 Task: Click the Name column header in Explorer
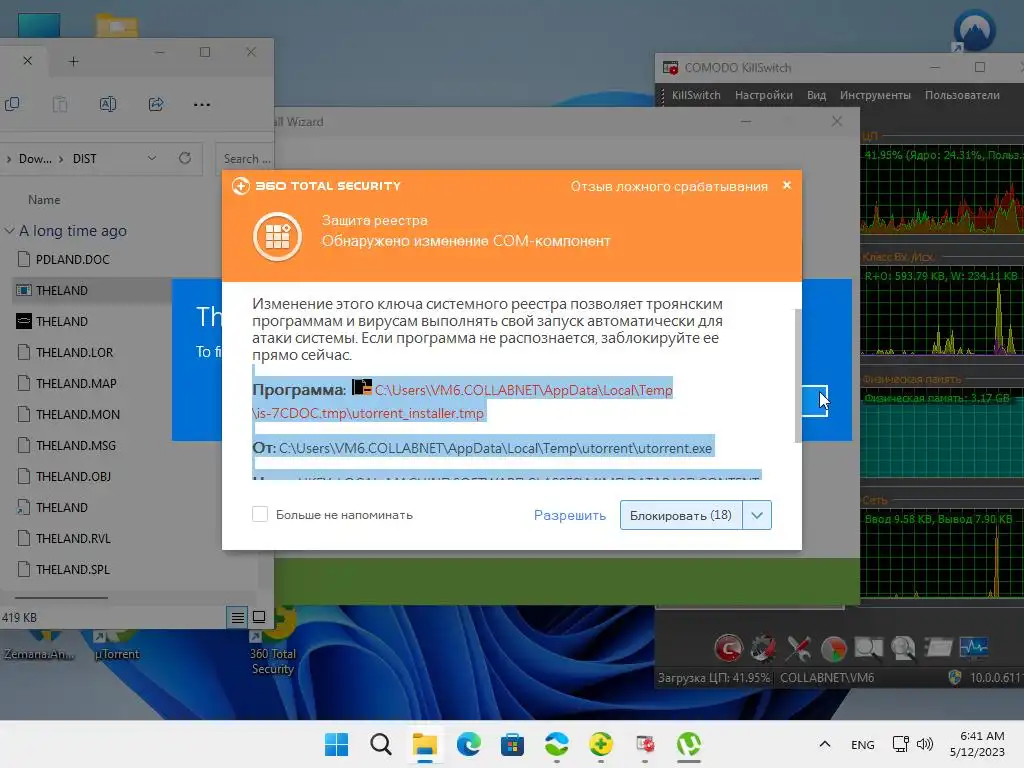(44, 200)
